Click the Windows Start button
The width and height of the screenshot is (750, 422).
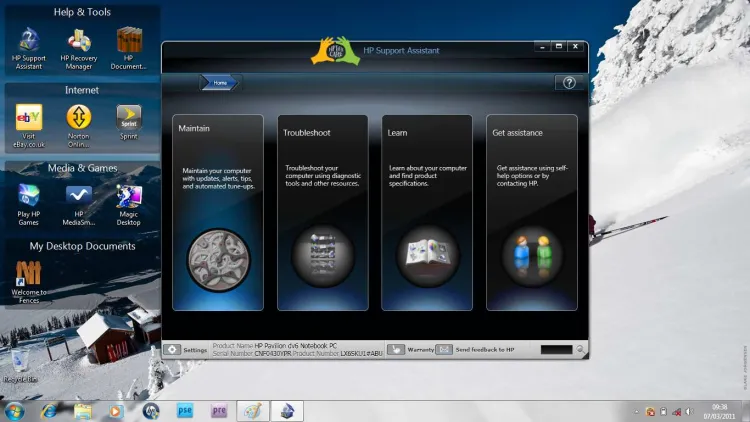(x=15, y=410)
